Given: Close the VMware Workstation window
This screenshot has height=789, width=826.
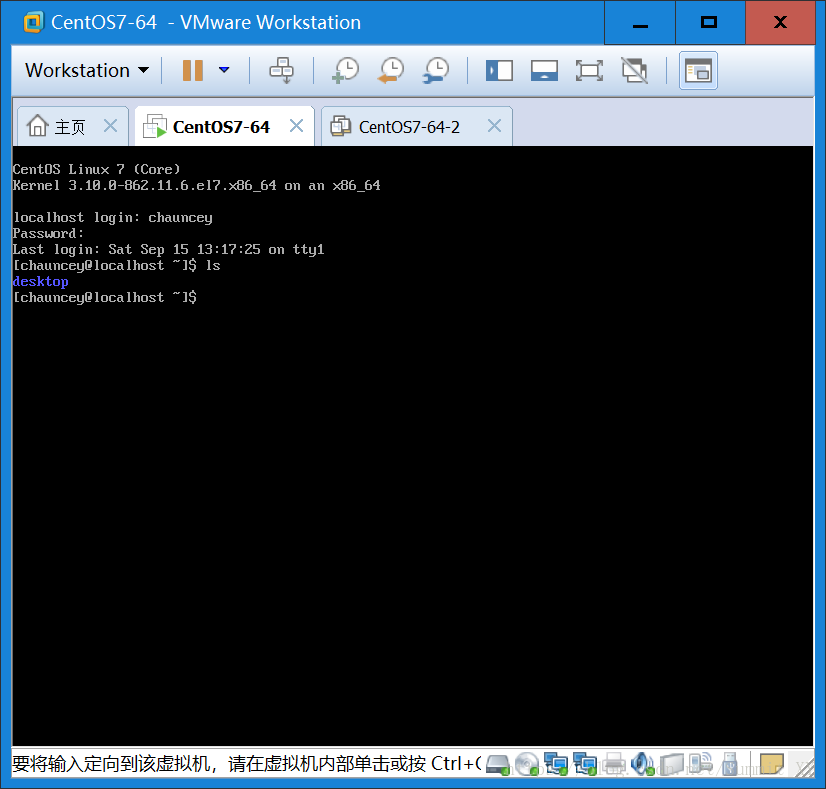Looking at the screenshot, I should click(780, 23).
